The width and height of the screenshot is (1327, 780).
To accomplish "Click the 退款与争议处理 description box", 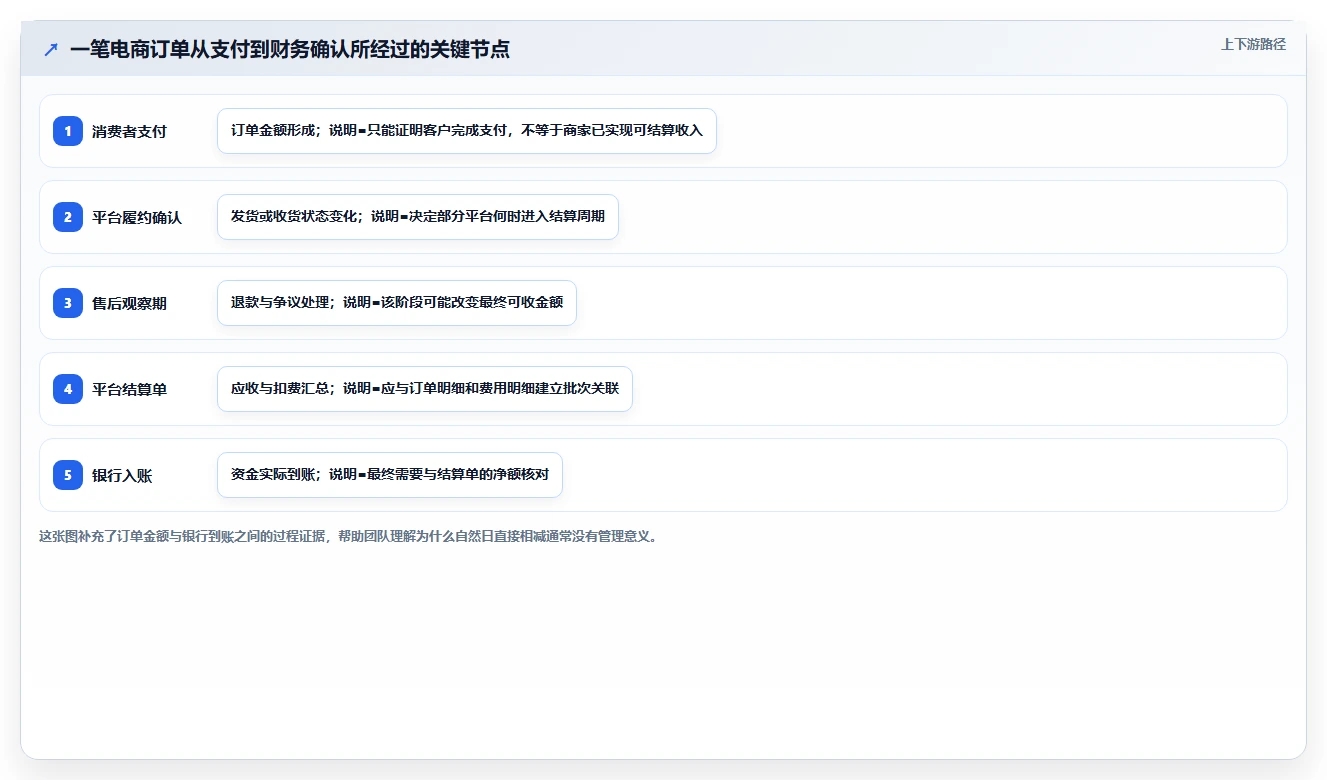I will [397, 303].
